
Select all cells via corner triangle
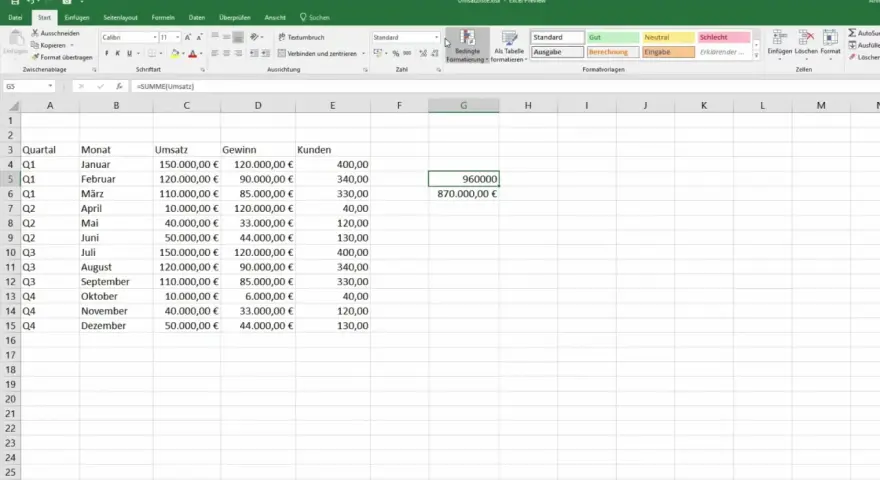click(x=13, y=106)
